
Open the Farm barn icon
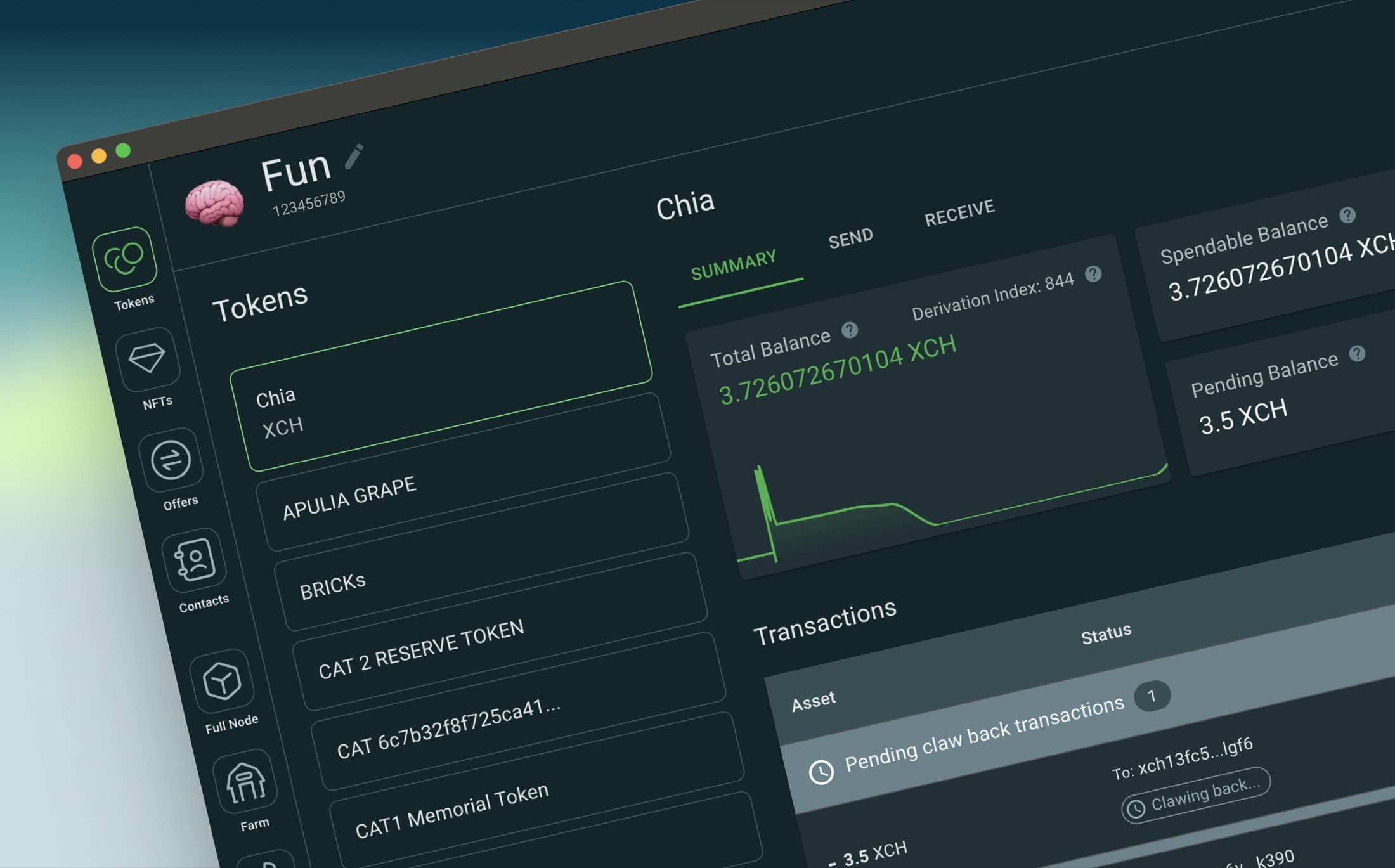point(246,781)
